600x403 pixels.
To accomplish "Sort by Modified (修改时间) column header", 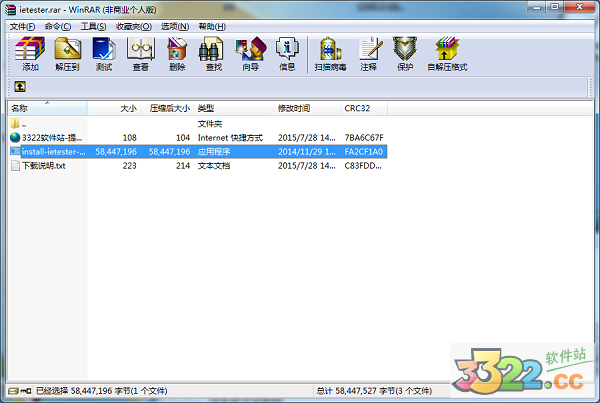I will tap(307, 108).
